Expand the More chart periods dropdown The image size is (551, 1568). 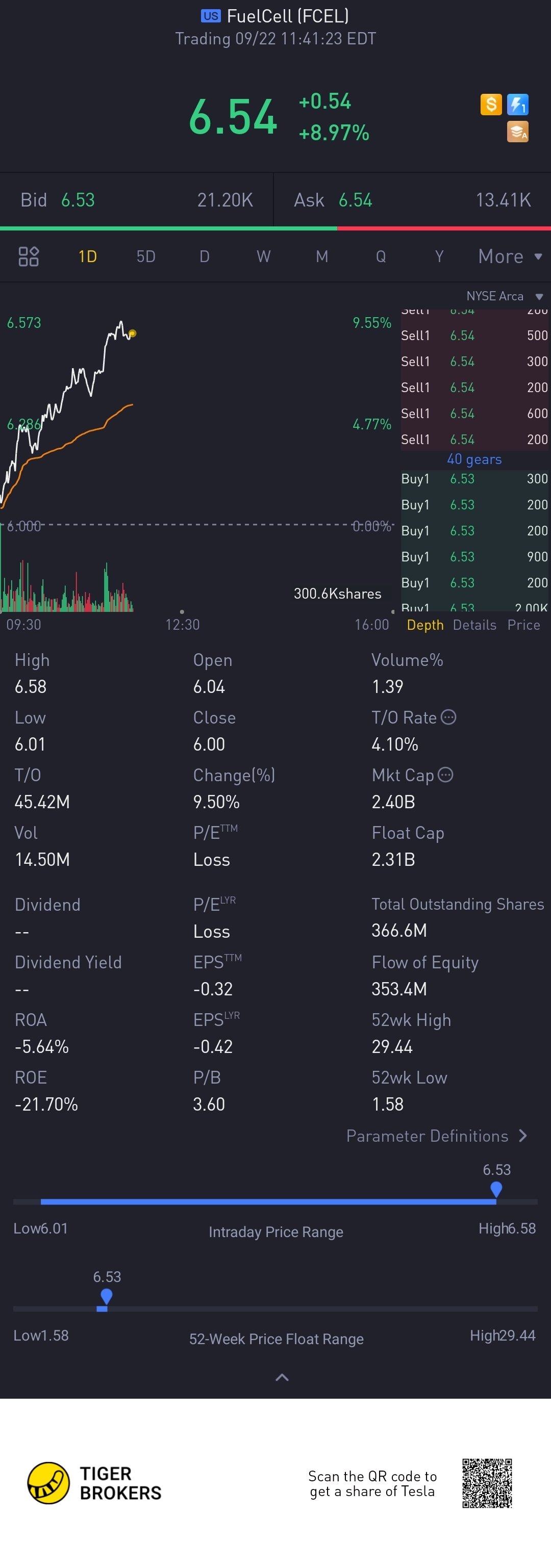tap(510, 256)
